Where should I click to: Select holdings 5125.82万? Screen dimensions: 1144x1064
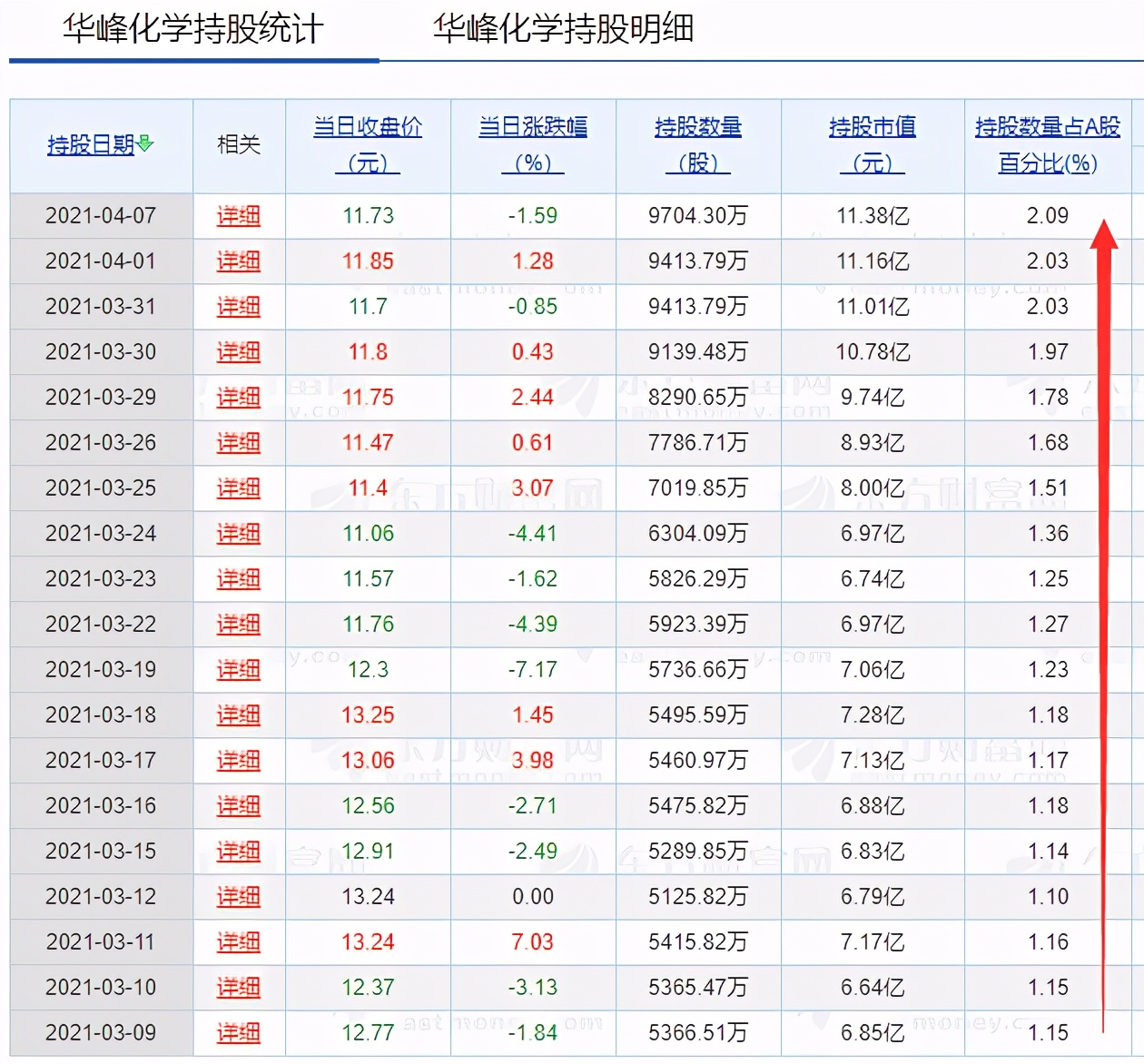(698, 897)
